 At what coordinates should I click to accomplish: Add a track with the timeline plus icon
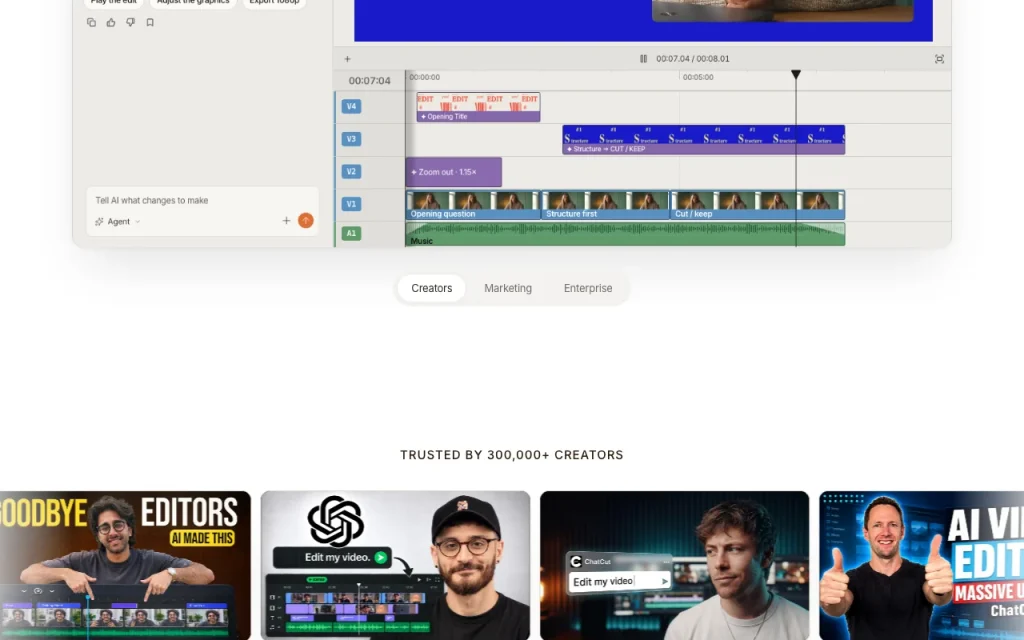[x=347, y=59]
